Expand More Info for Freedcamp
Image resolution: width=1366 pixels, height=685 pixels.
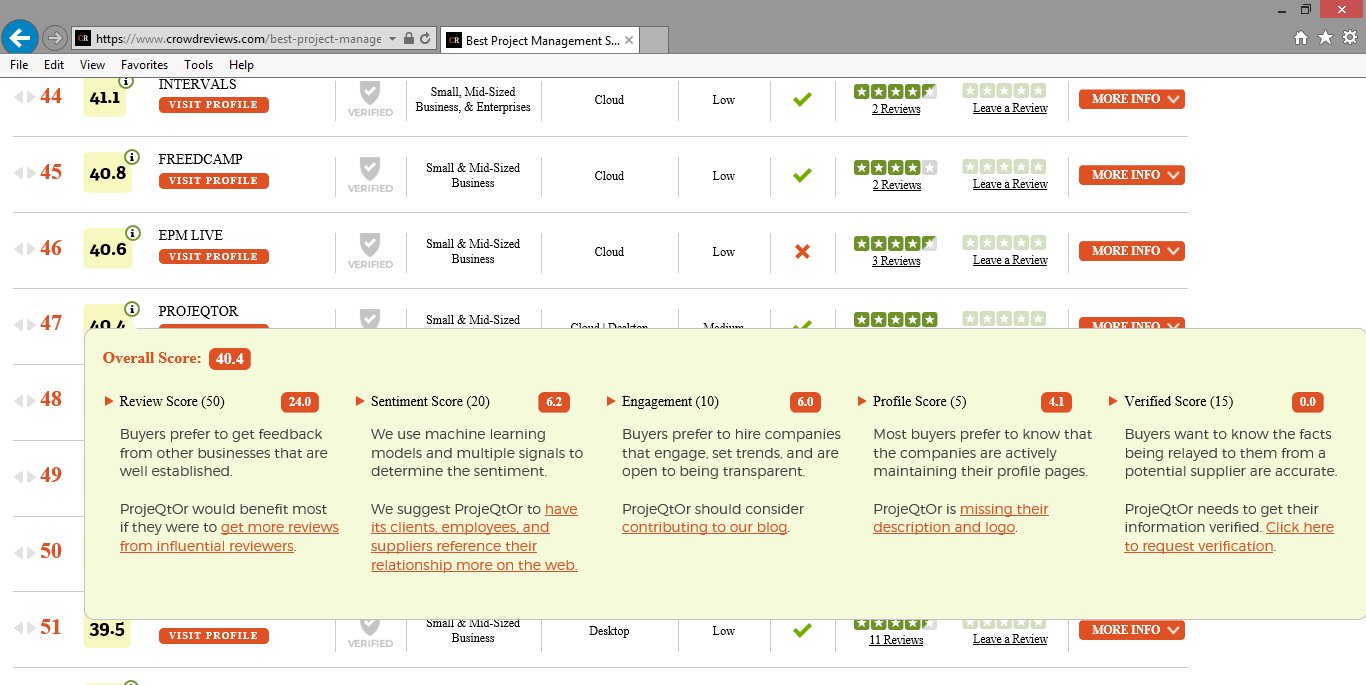(1132, 175)
